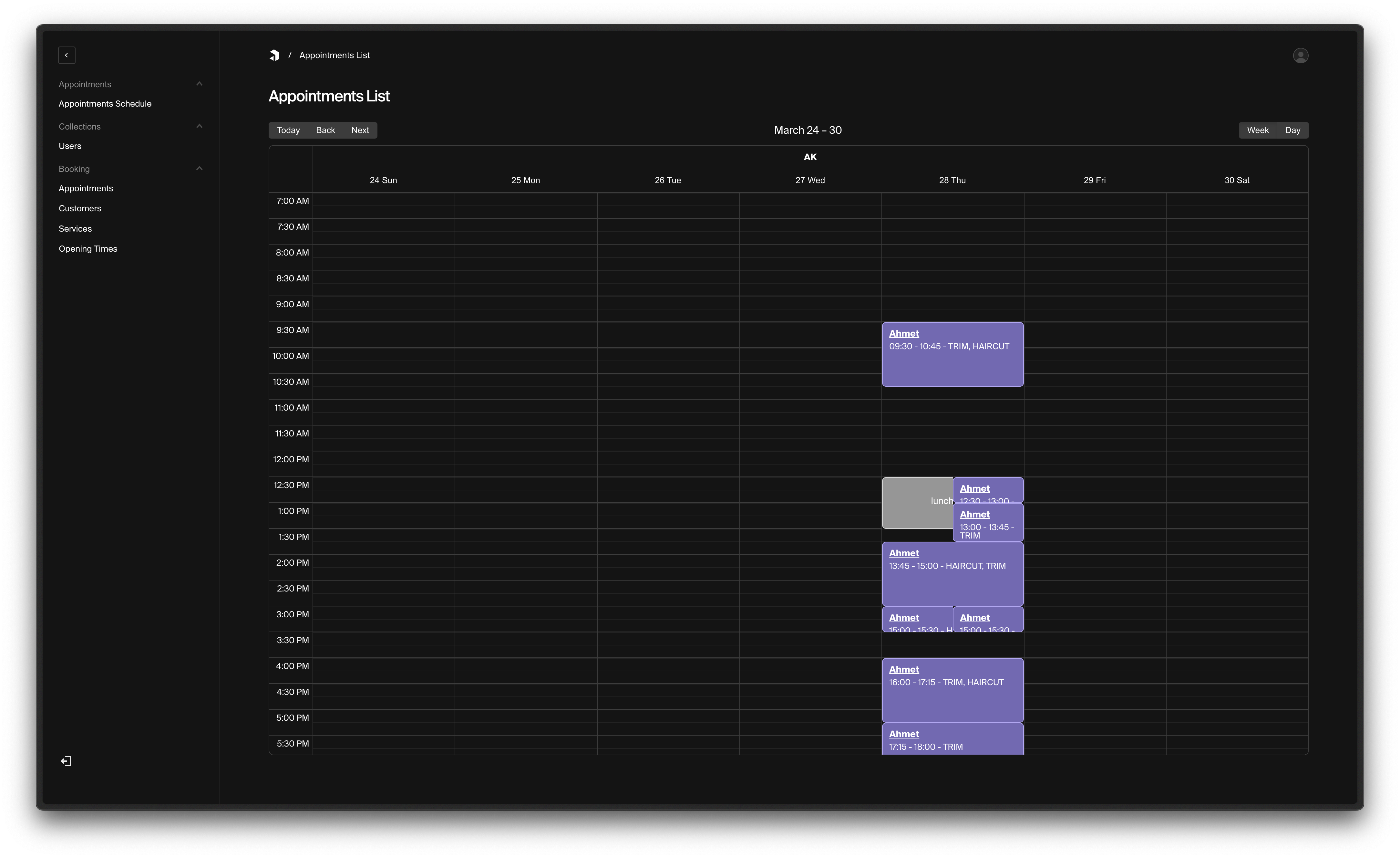
Task: Open the Users page under Collections
Action: click(70, 146)
